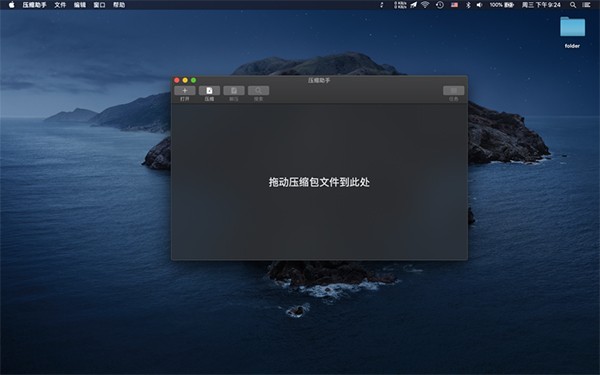Image resolution: width=600 pixels, height=375 pixels.
Task: Open Notification Center list icon
Action: (586, 5)
